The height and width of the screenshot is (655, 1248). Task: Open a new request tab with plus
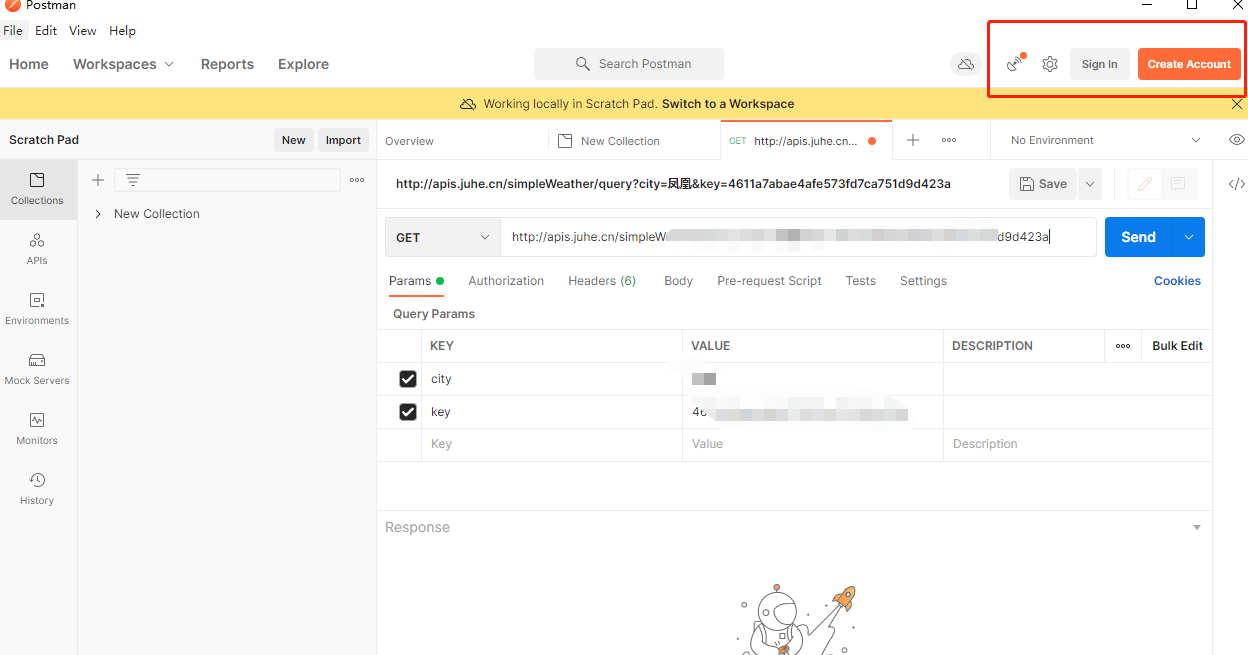(913, 140)
